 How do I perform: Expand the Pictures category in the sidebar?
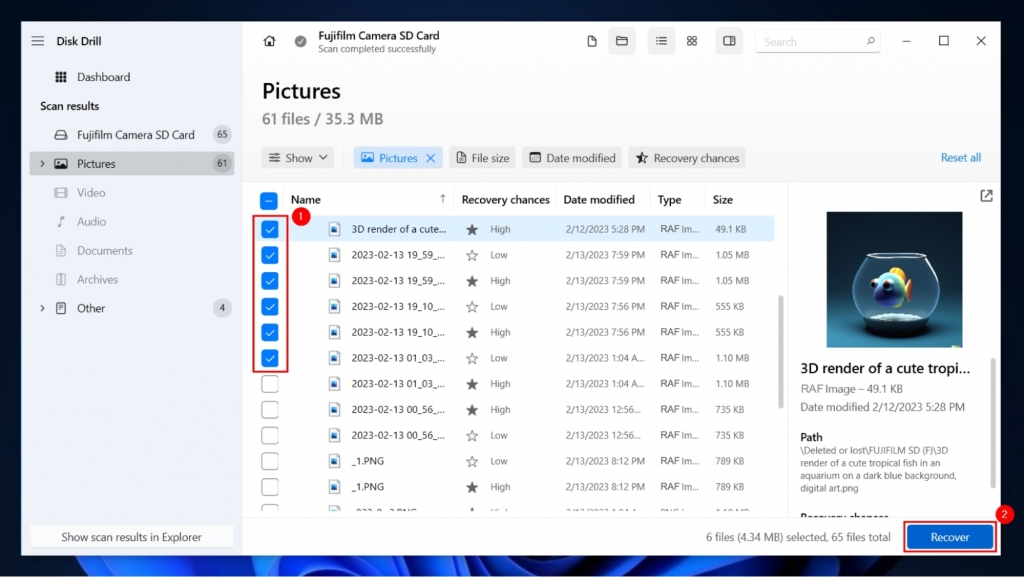[x=42, y=163]
